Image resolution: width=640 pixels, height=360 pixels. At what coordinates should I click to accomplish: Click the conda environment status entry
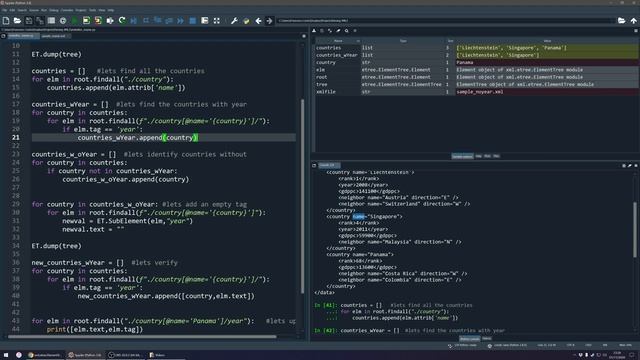(507, 345)
